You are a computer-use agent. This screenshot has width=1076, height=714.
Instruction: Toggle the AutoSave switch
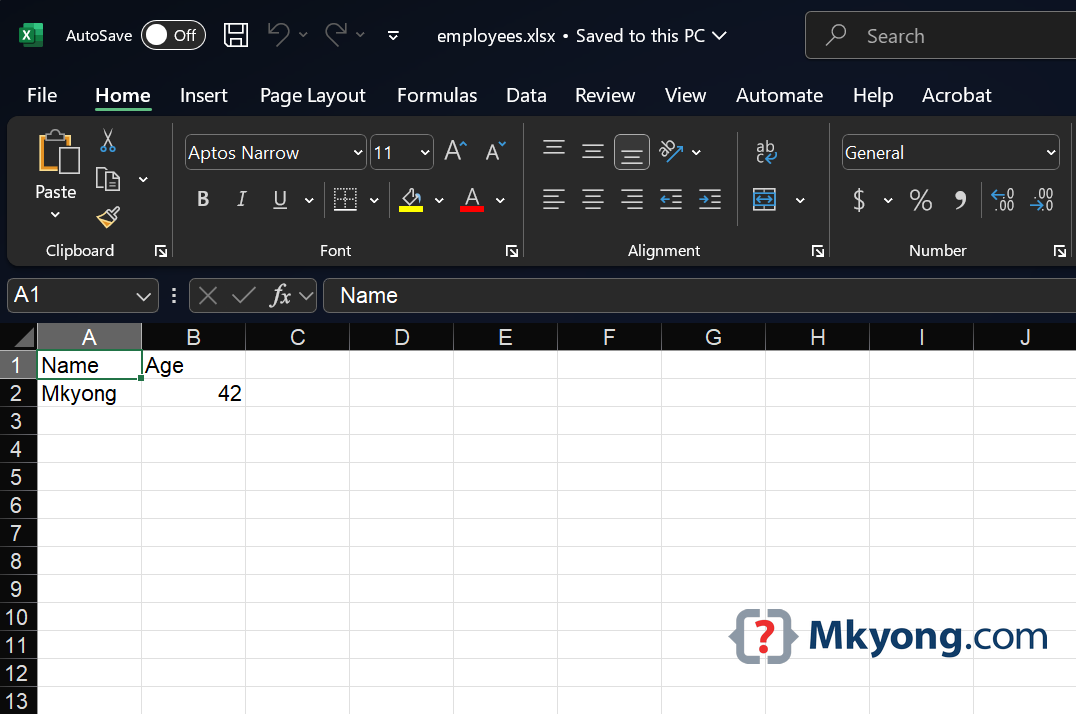click(x=173, y=36)
